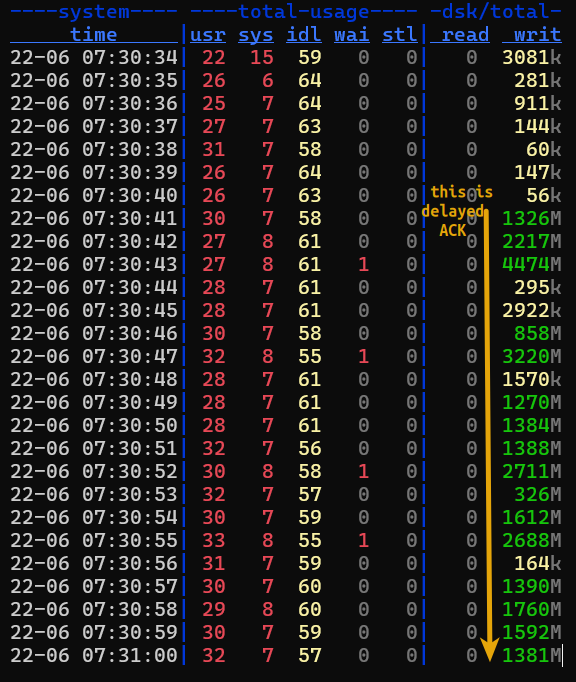Screen dimensions: 576x682
Task: Click the green write value 1384M
Action: click(532, 425)
